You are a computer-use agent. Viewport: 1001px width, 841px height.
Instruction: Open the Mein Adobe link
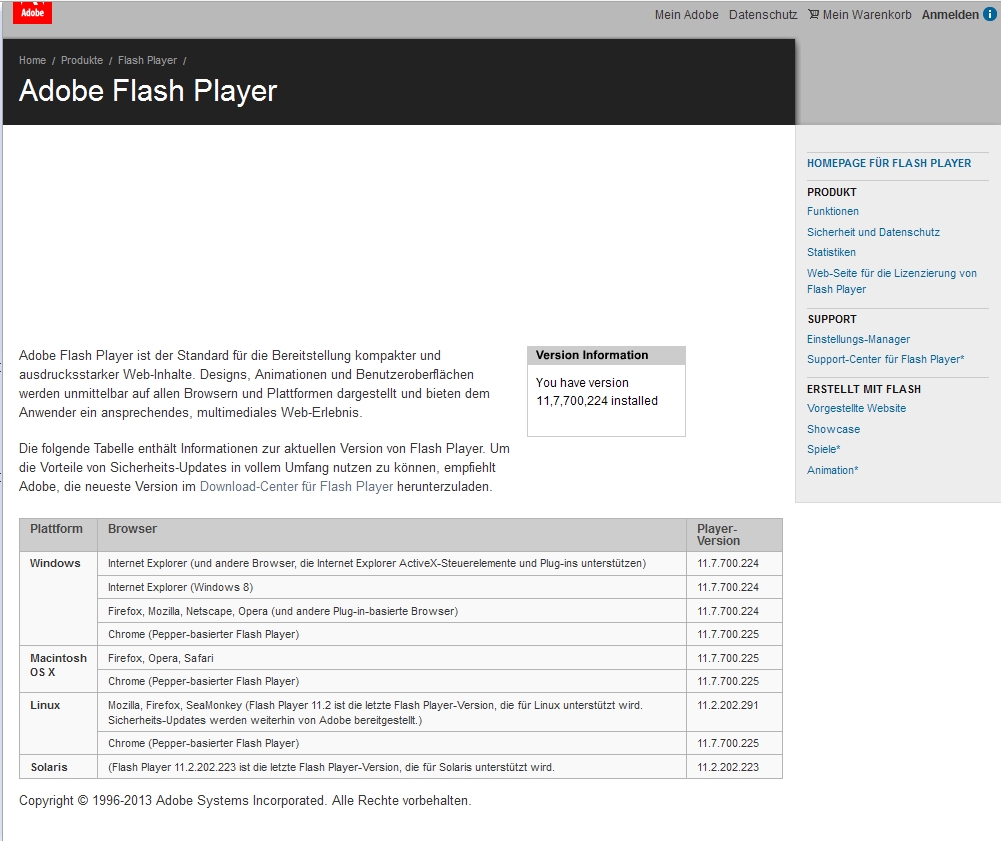686,15
